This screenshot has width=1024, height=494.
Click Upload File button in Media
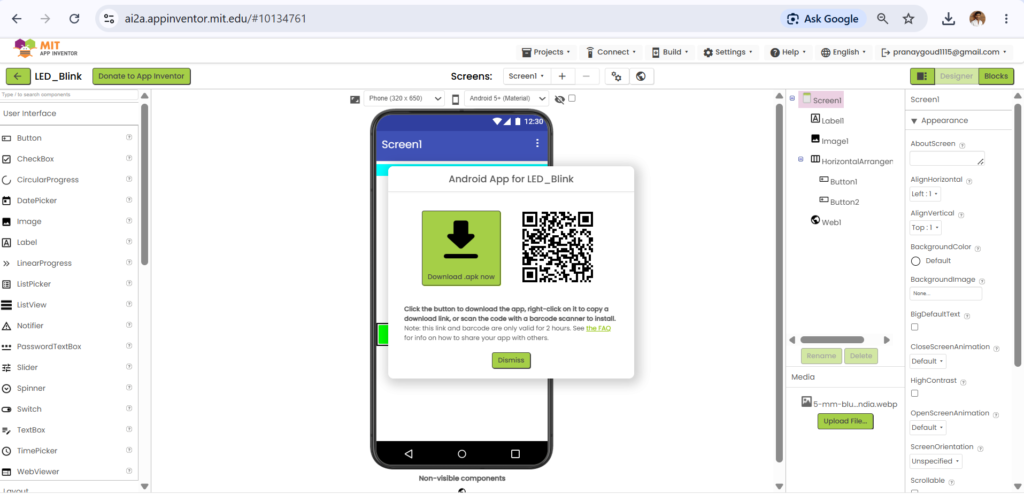click(x=846, y=421)
